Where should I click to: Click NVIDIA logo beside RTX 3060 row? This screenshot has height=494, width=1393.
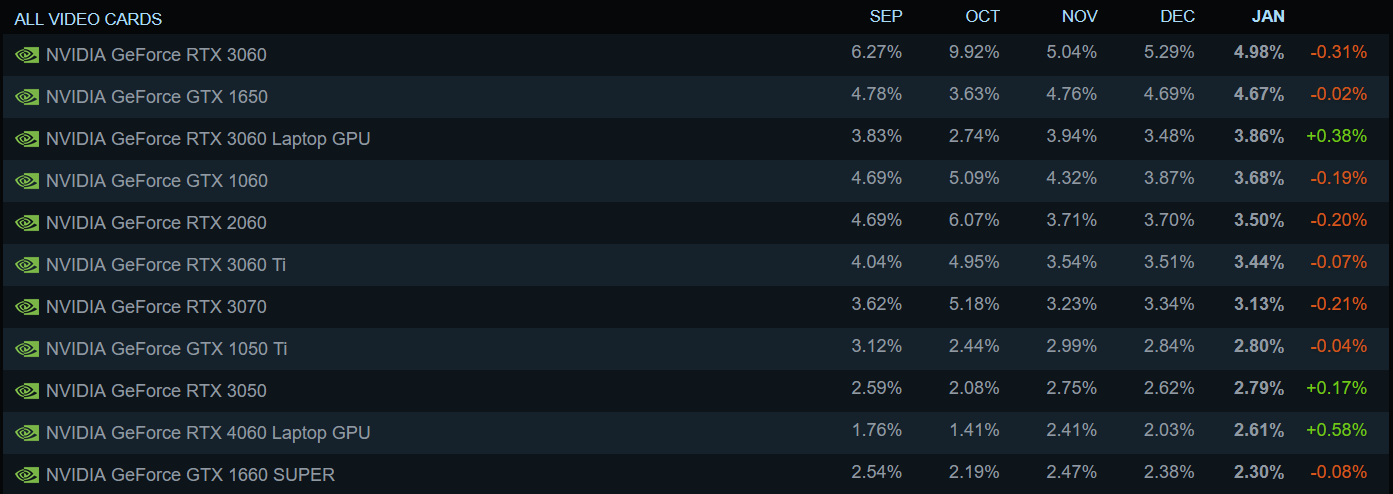tap(27, 55)
